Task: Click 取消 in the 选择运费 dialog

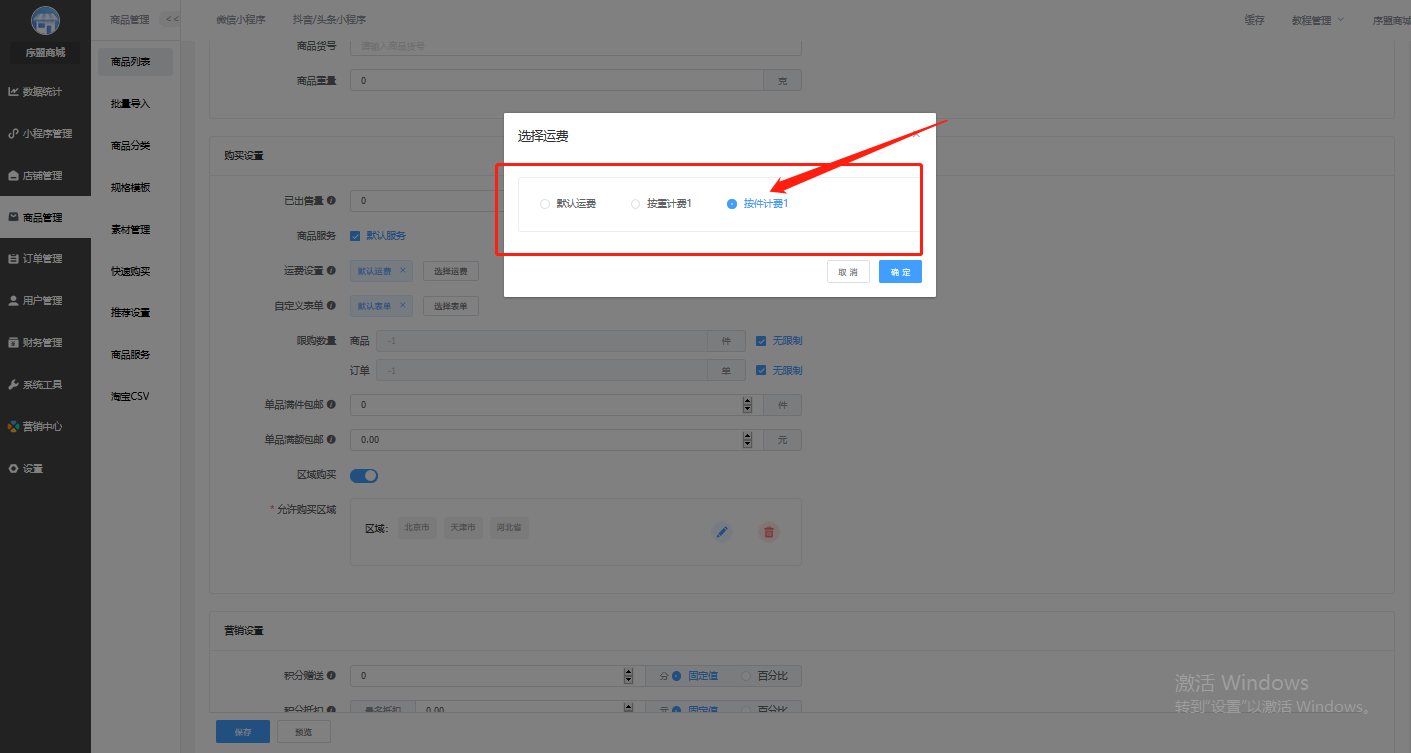Action: click(x=848, y=272)
